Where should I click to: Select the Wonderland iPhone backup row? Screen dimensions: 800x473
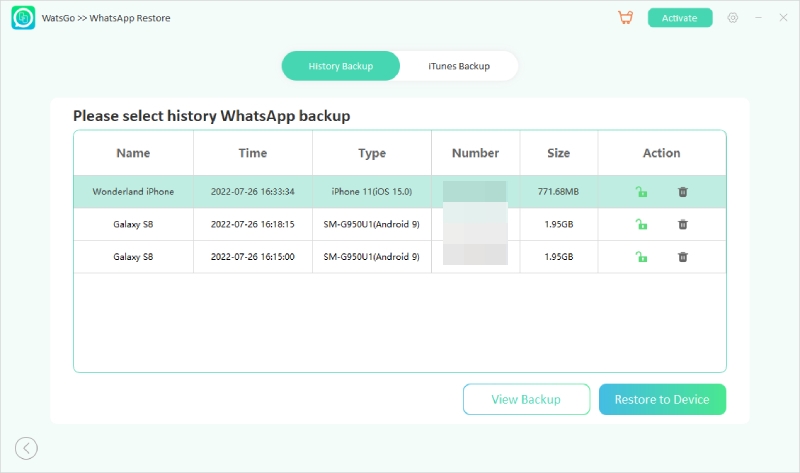point(133,192)
